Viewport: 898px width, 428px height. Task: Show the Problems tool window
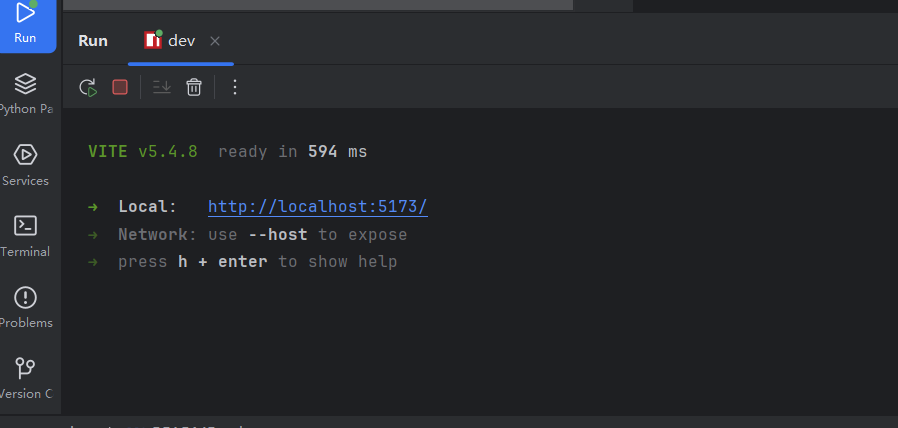[x=25, y=307]
